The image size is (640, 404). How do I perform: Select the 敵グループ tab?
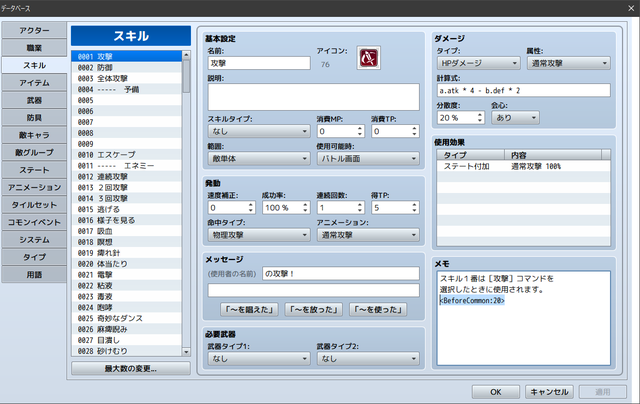(x=34, y=153)
